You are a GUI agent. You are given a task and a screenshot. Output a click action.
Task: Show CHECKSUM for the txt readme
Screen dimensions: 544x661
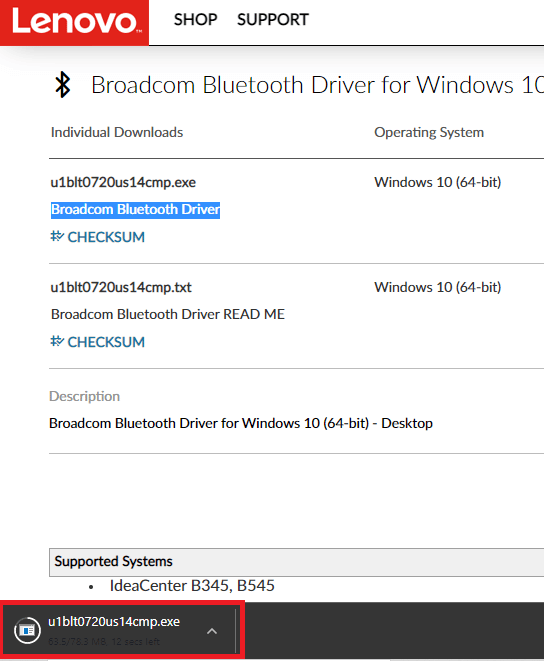click(106, 342)
